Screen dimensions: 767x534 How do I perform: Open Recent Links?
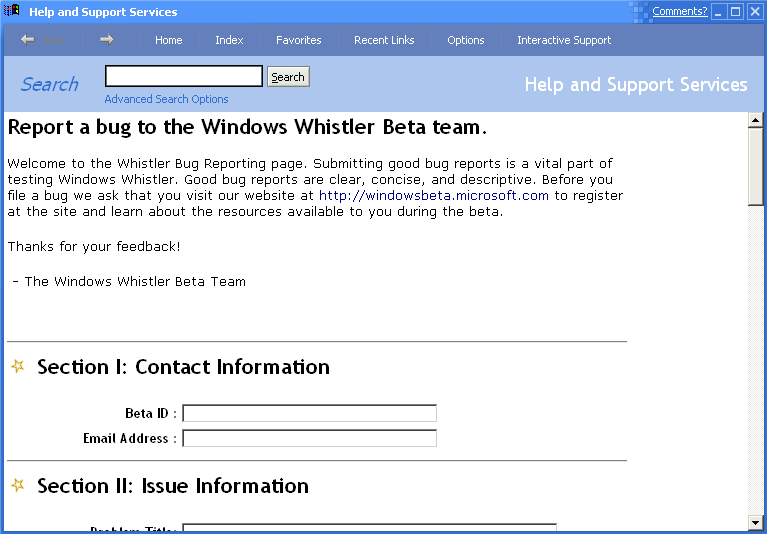click(x=384, y=40)
